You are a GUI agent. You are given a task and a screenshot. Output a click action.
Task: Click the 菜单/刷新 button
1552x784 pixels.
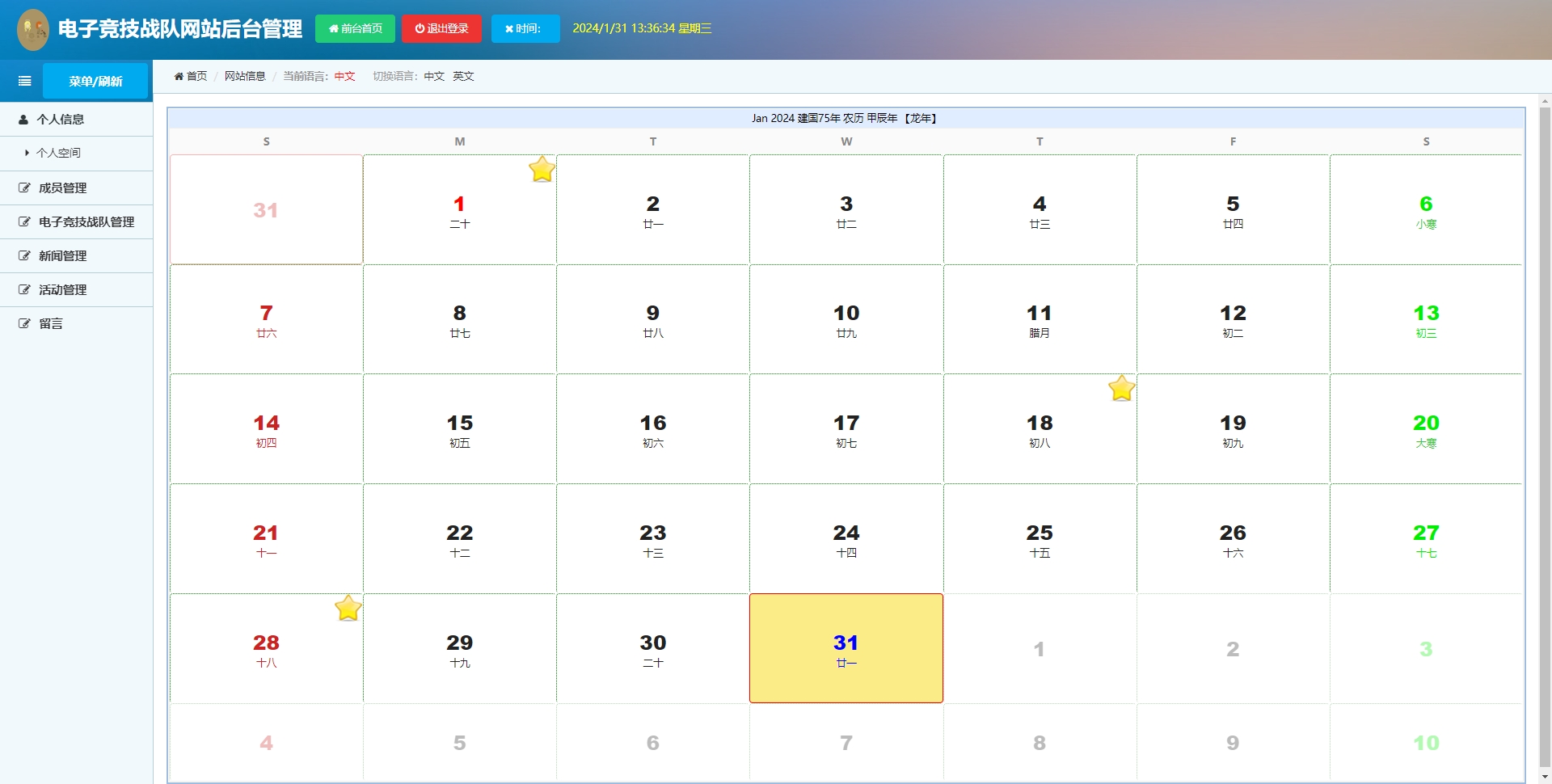pos(95,81)
